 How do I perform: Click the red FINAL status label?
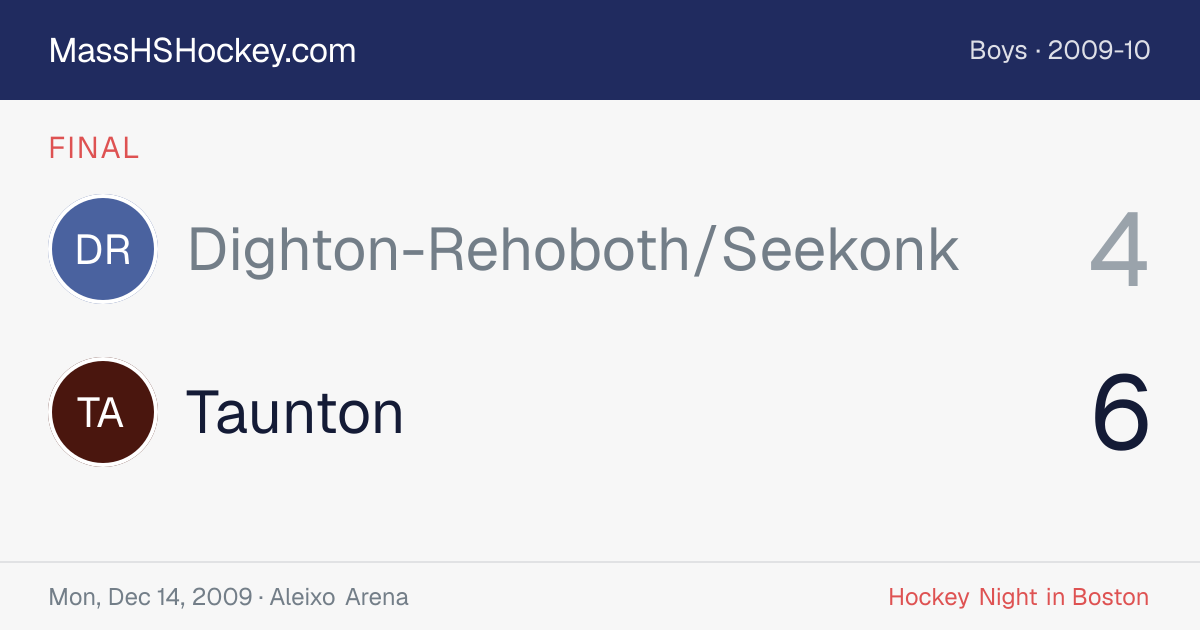coord(94,148)
